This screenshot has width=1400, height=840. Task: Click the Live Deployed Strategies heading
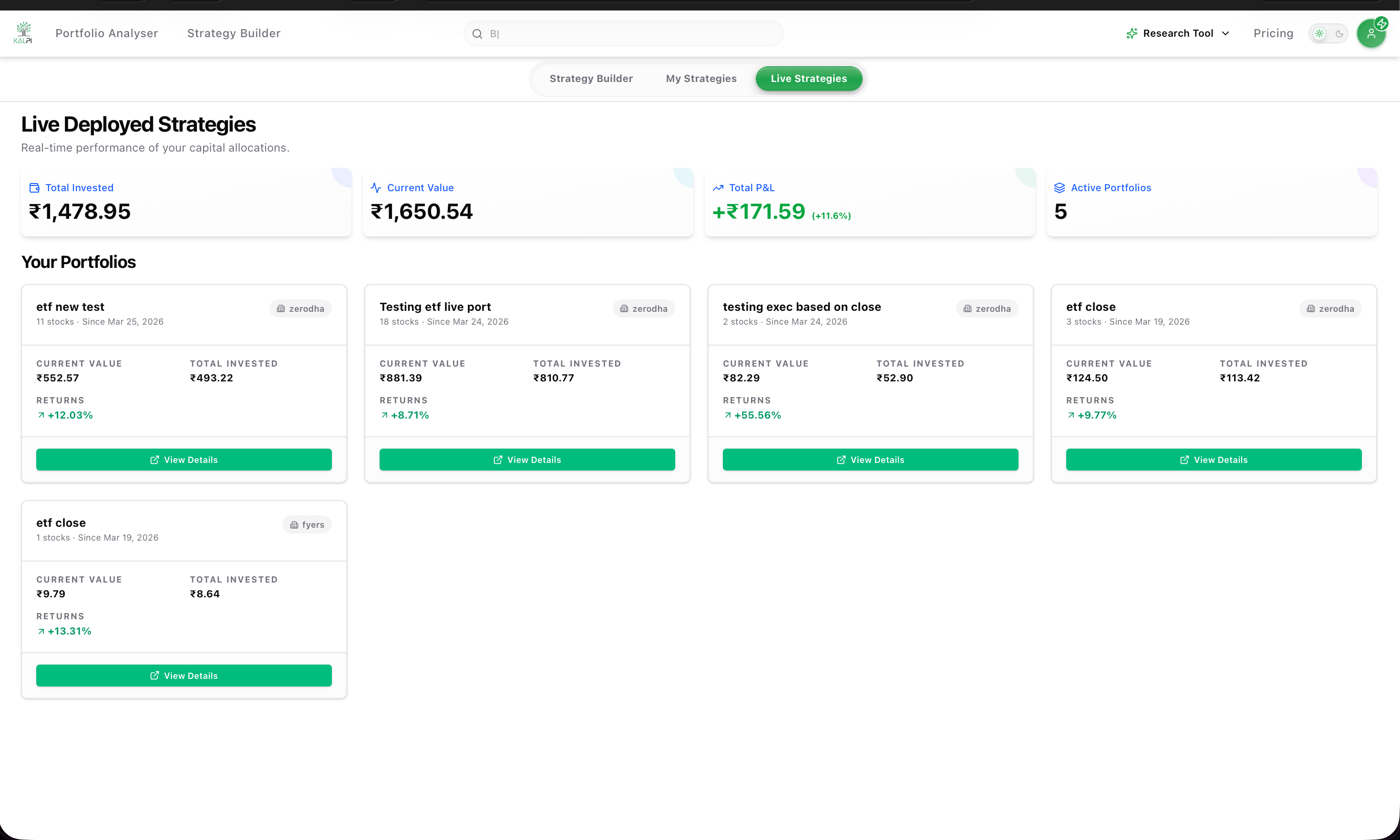[138, 124]
